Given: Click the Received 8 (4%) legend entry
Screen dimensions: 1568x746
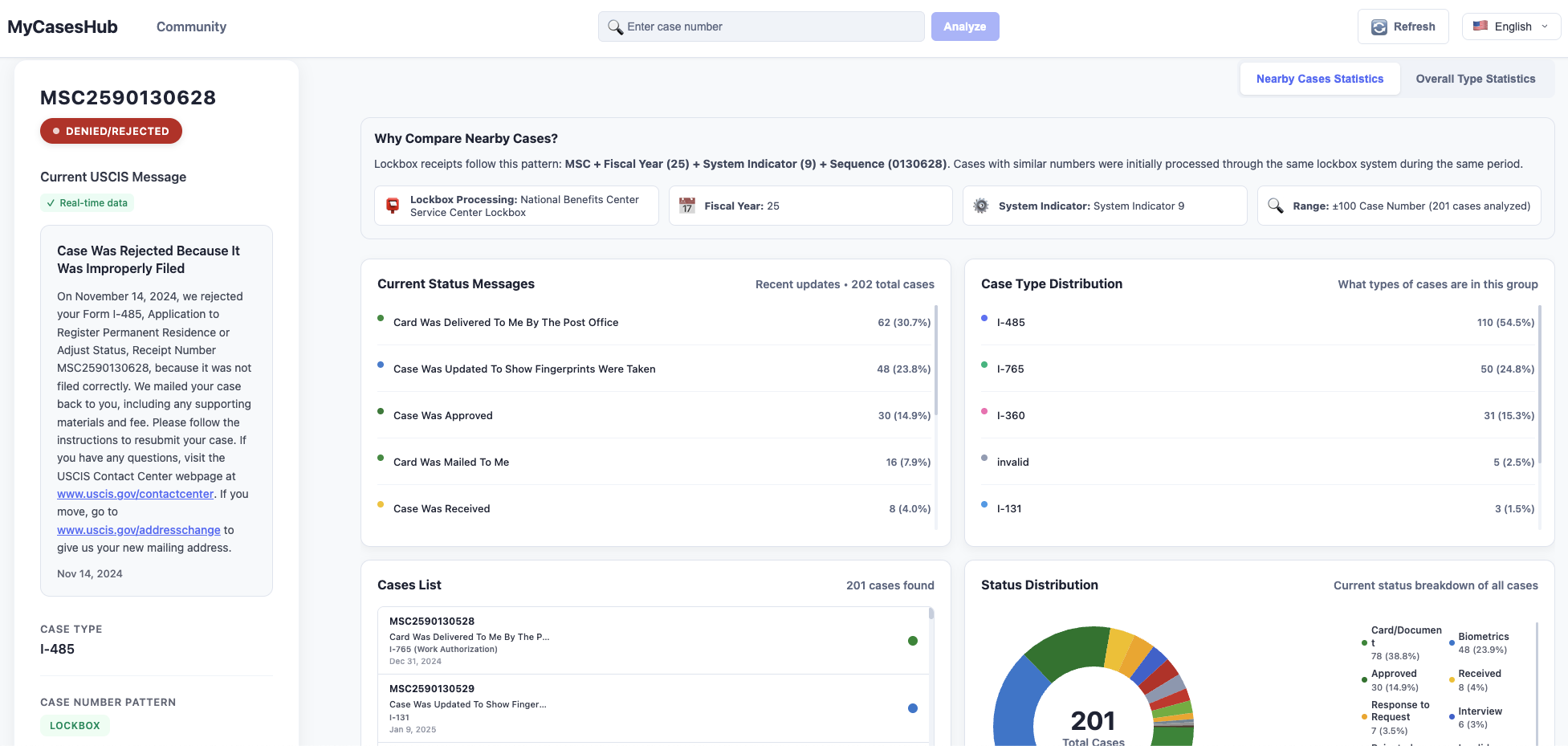Looking at the screenshot, I should [x=1476, y=680].
